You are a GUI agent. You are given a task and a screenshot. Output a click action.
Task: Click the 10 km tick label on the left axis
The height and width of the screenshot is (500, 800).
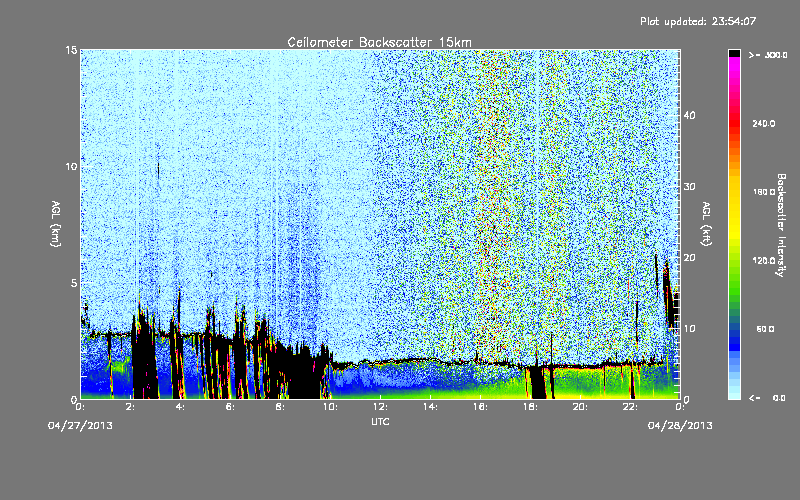pyautogui.click(x=71, y=167)
